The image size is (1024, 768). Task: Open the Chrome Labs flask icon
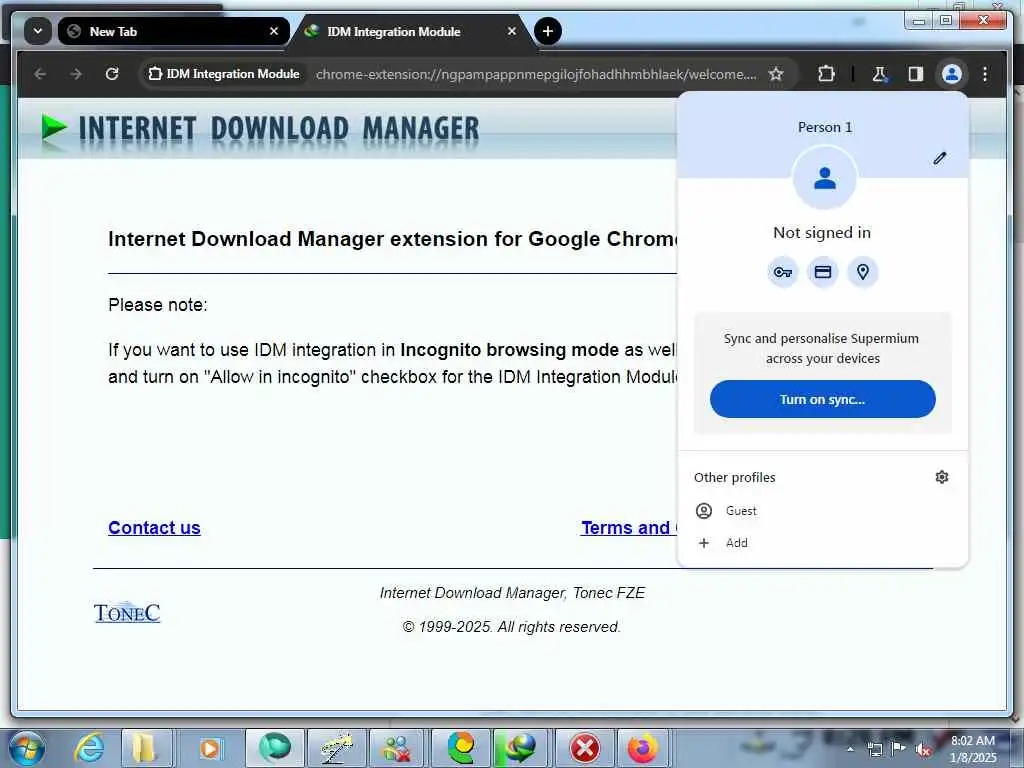click(880, 74)
